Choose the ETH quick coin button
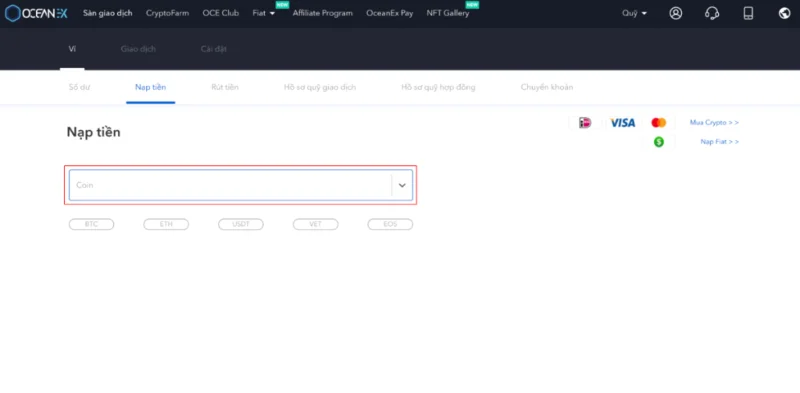800x393 pixels. point(166,224)
